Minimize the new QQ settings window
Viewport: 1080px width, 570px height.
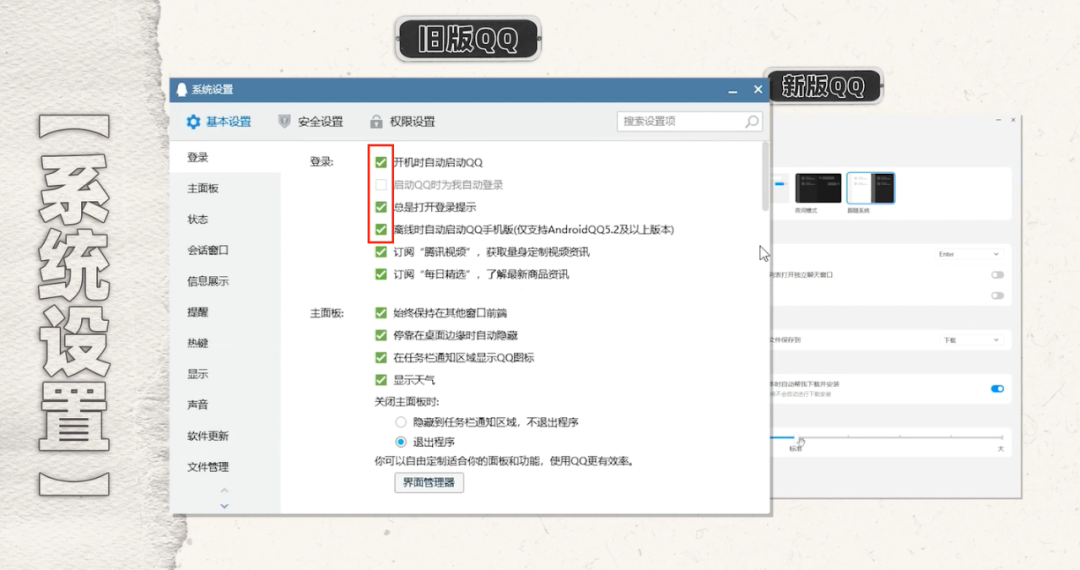tap(998, 120)
